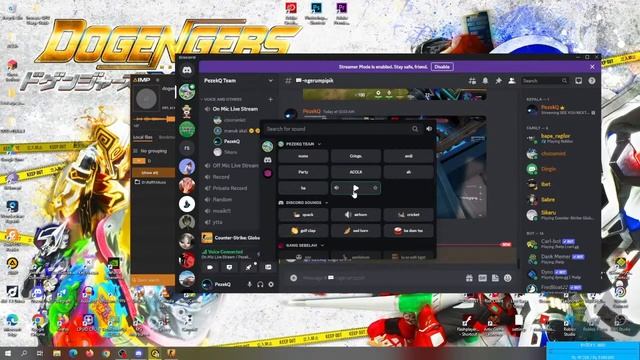Open the Help question mark icon
This screenshot has height=360, width=640.
coord(592,81)
